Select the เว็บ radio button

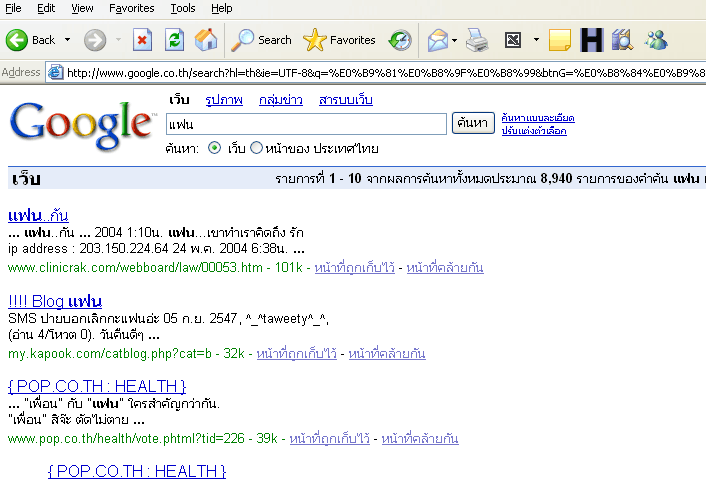tap(214, 148)
